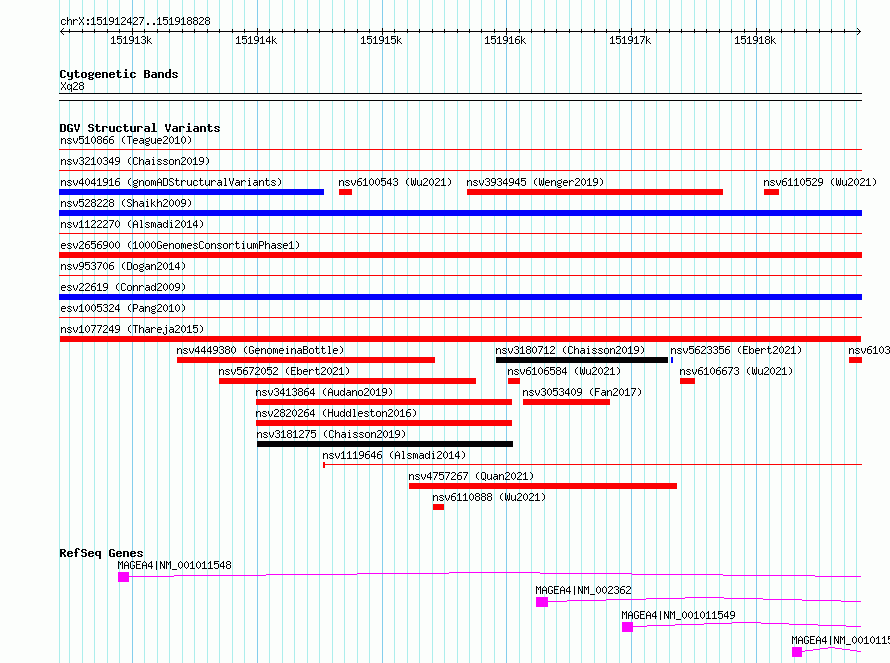Screen dimensions: 890x663
Task: Select the nsv3934945 (Wenger2019) label
Action: click(535, 182)
